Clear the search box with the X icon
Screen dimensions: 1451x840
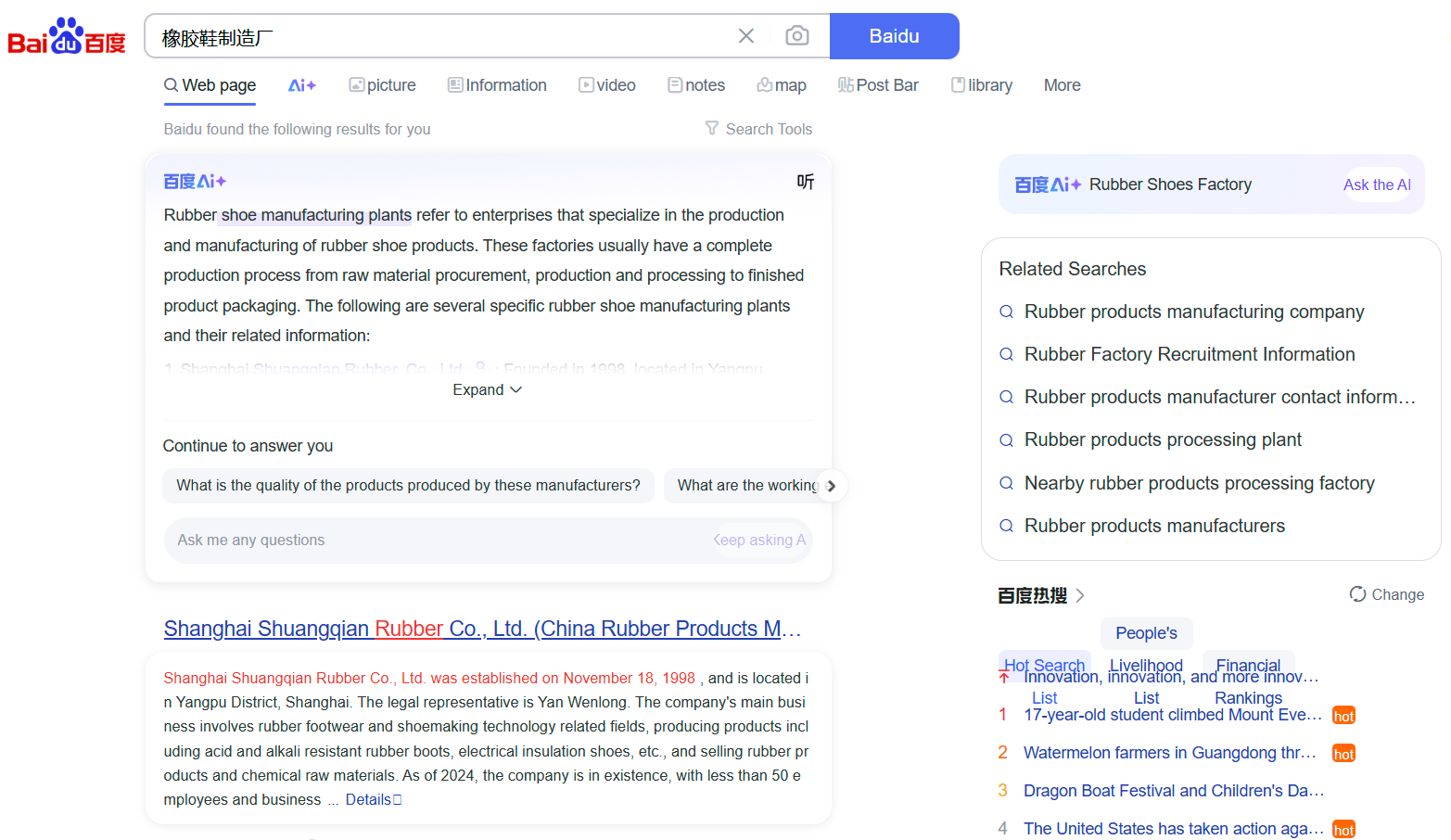pyautogui.click(x=745, y=36)
